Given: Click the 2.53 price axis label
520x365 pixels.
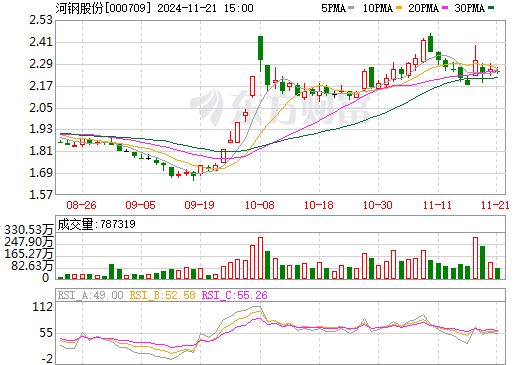Looking at the screenshot, I should pos(41,20).
